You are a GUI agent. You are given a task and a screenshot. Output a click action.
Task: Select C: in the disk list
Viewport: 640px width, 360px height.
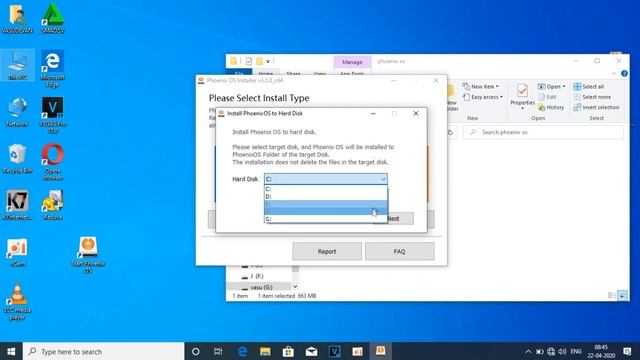click(x=326, y=189)
